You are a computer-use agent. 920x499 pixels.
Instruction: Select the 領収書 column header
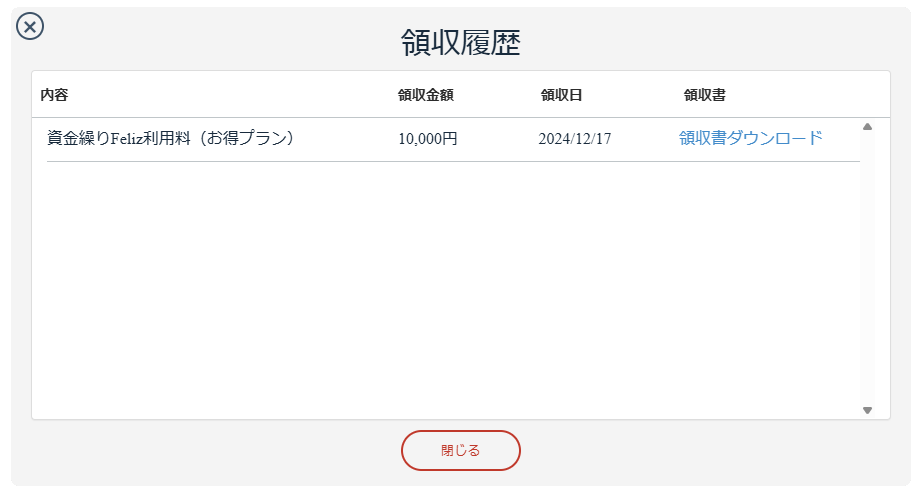click(705, 95)
